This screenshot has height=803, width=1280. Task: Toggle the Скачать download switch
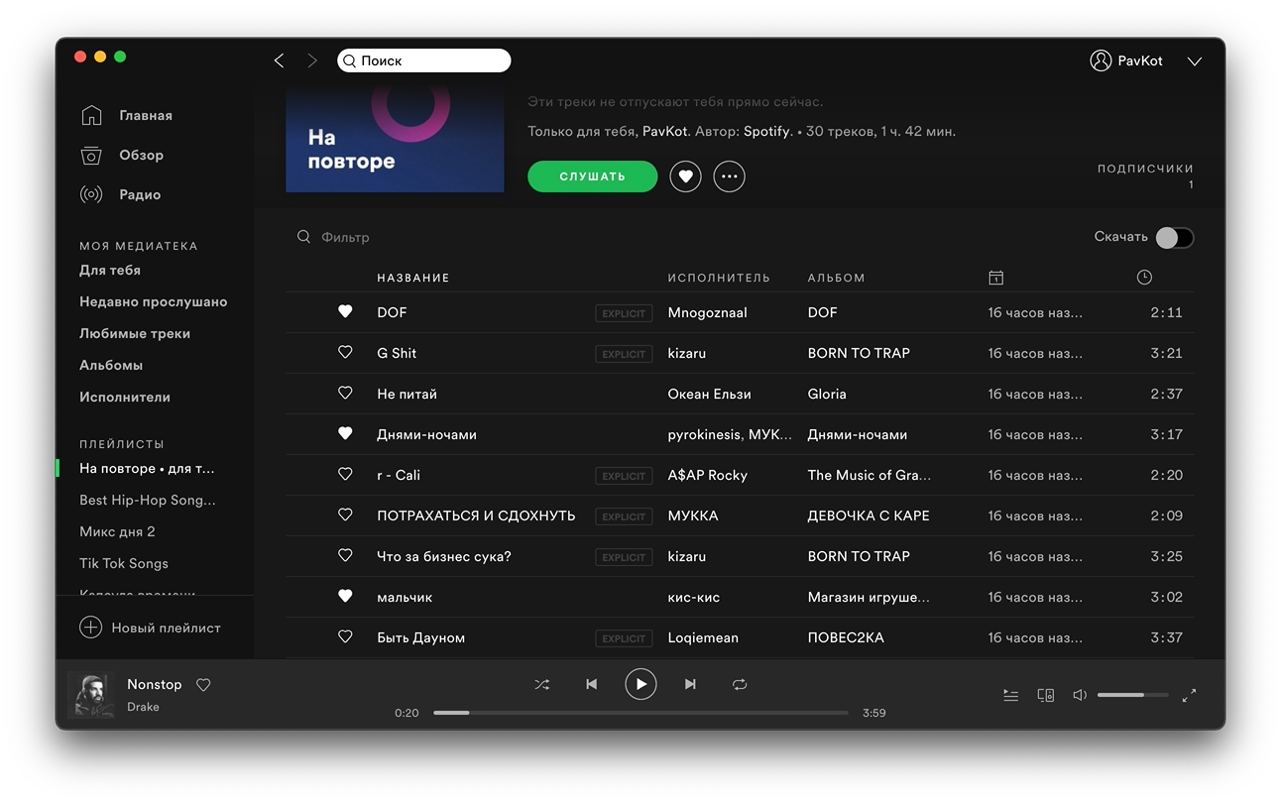point(1174,237)
